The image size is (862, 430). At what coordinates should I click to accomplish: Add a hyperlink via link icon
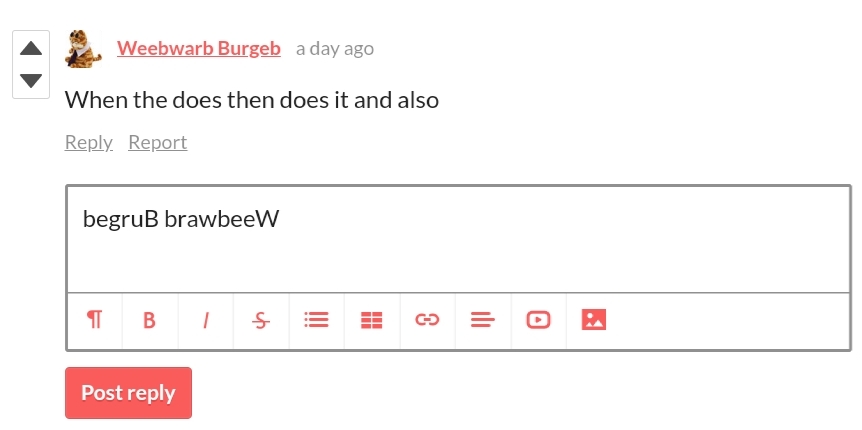(x=427, y=320)
